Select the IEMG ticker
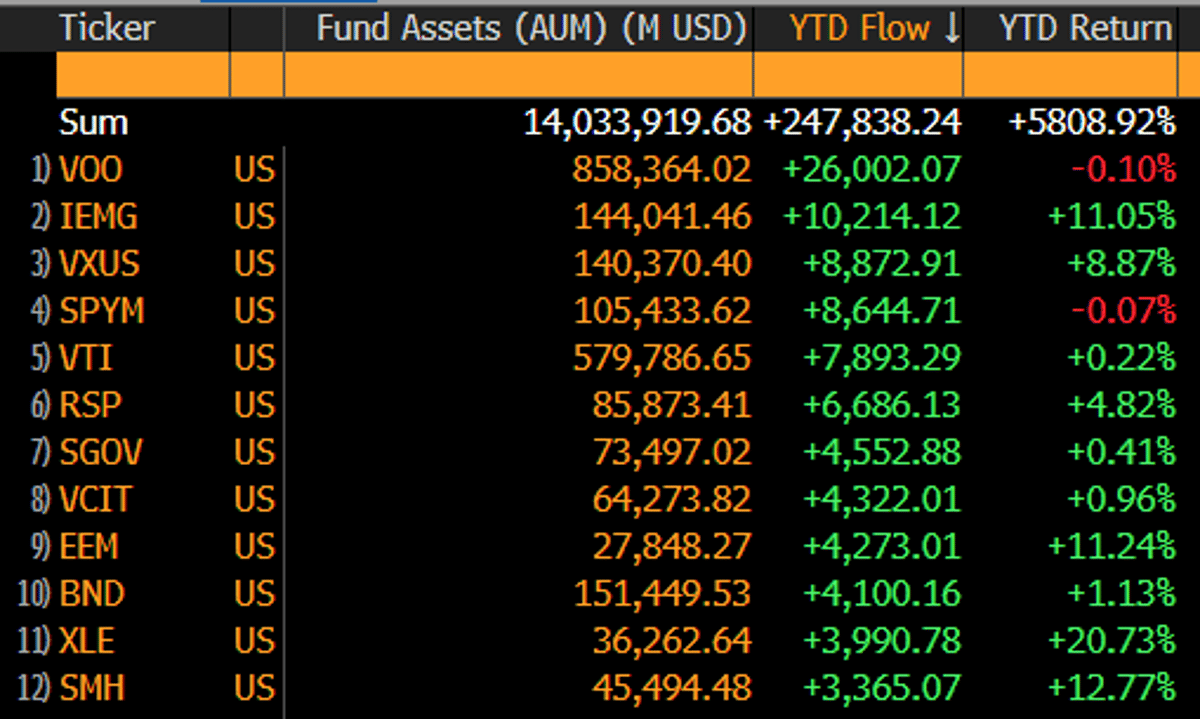Screen dimensions: 1200x719 click(x=100, y=217)
